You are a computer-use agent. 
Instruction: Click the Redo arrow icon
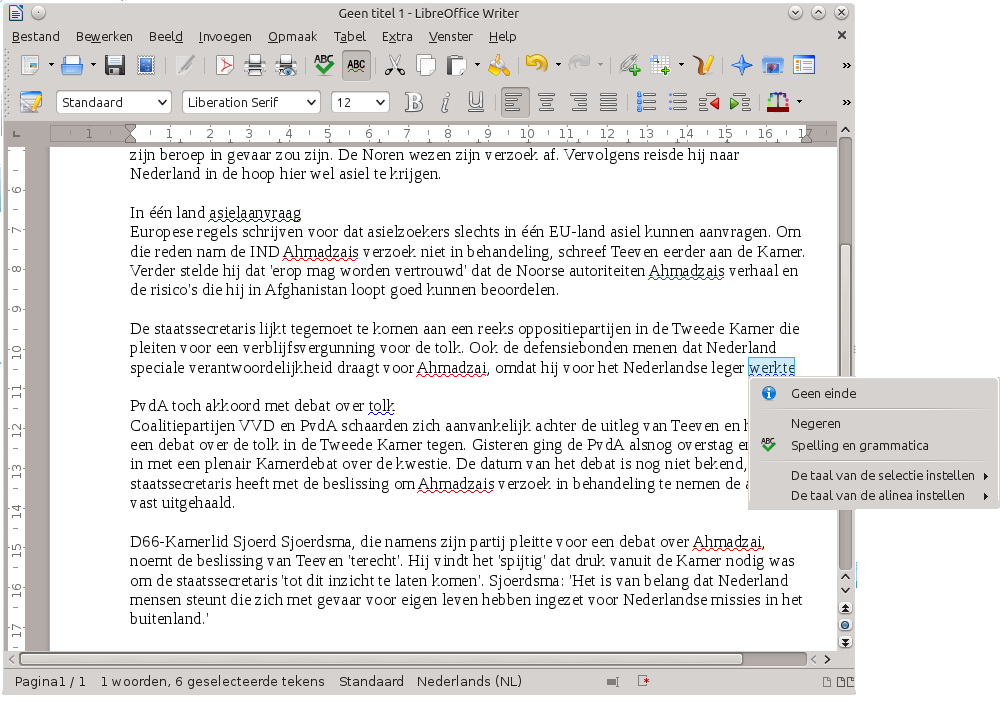(579, 64)
